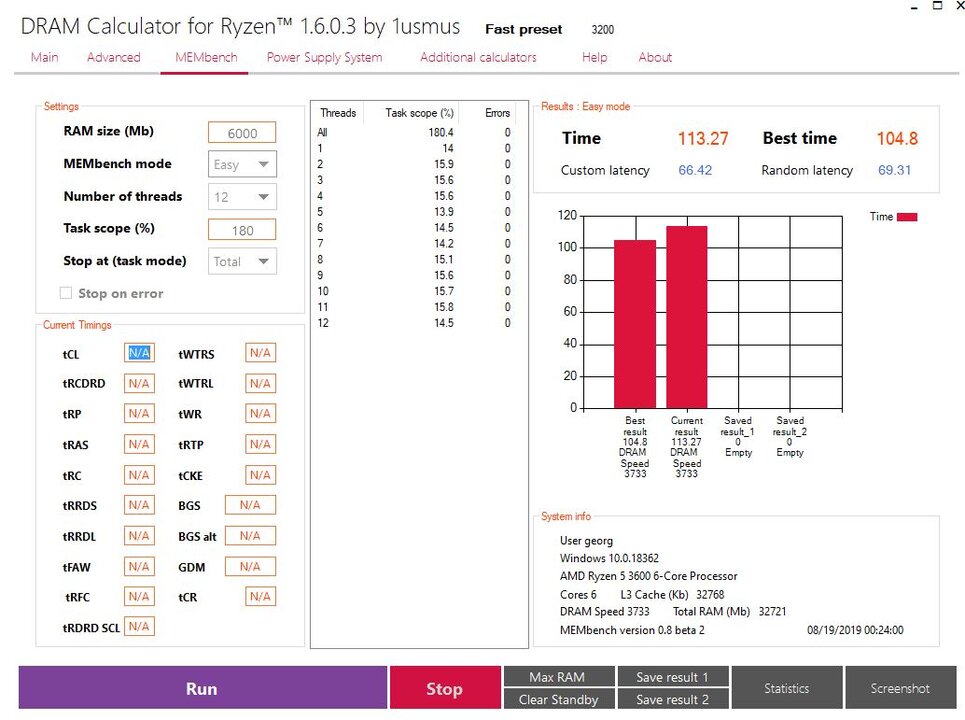This screenshot has height=720, width=965.
Task: Minimize the DRAM Calculator window
Action: pos(915,7)
